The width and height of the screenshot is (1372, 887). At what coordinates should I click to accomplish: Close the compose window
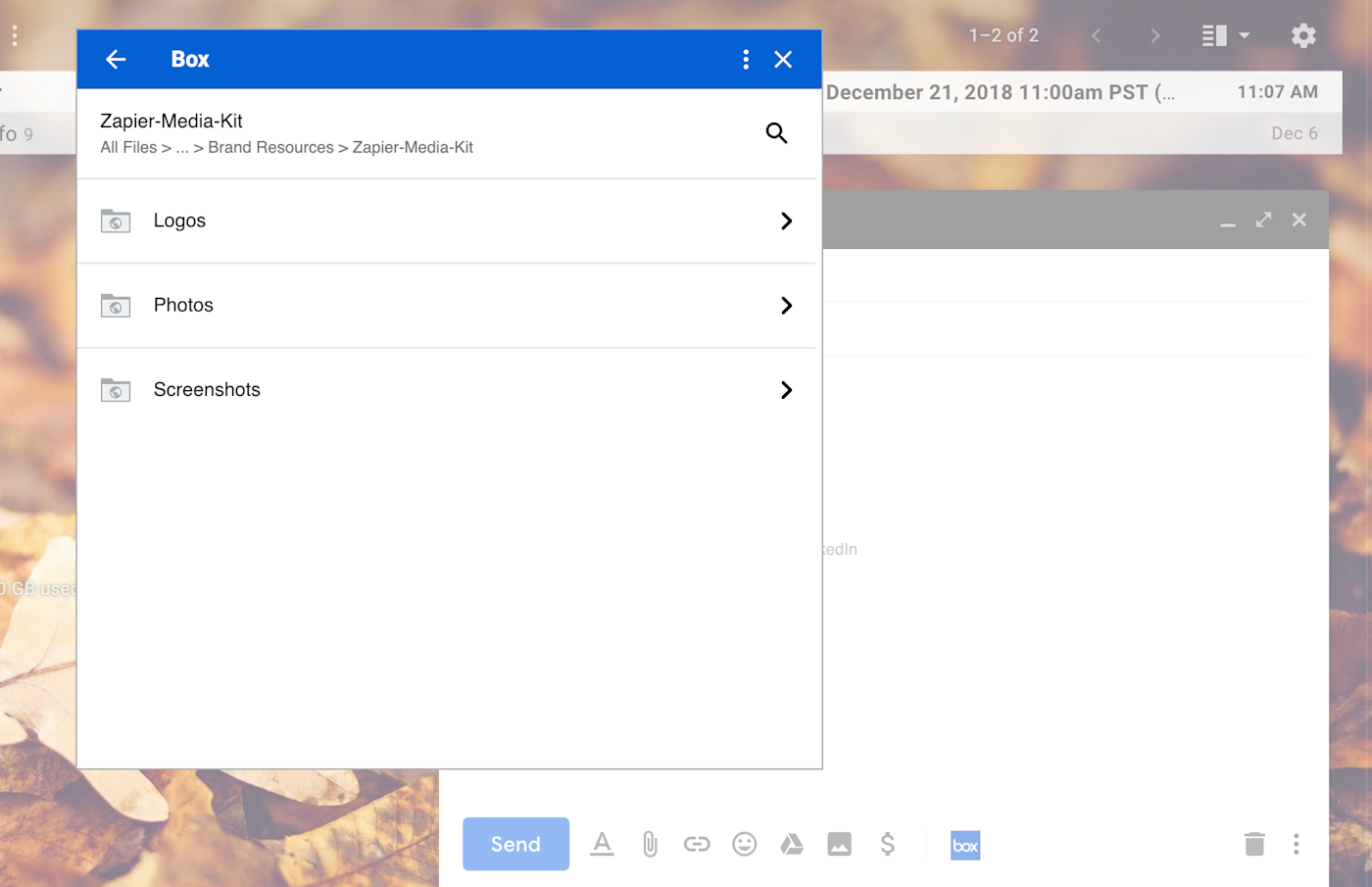[1298, 220]
